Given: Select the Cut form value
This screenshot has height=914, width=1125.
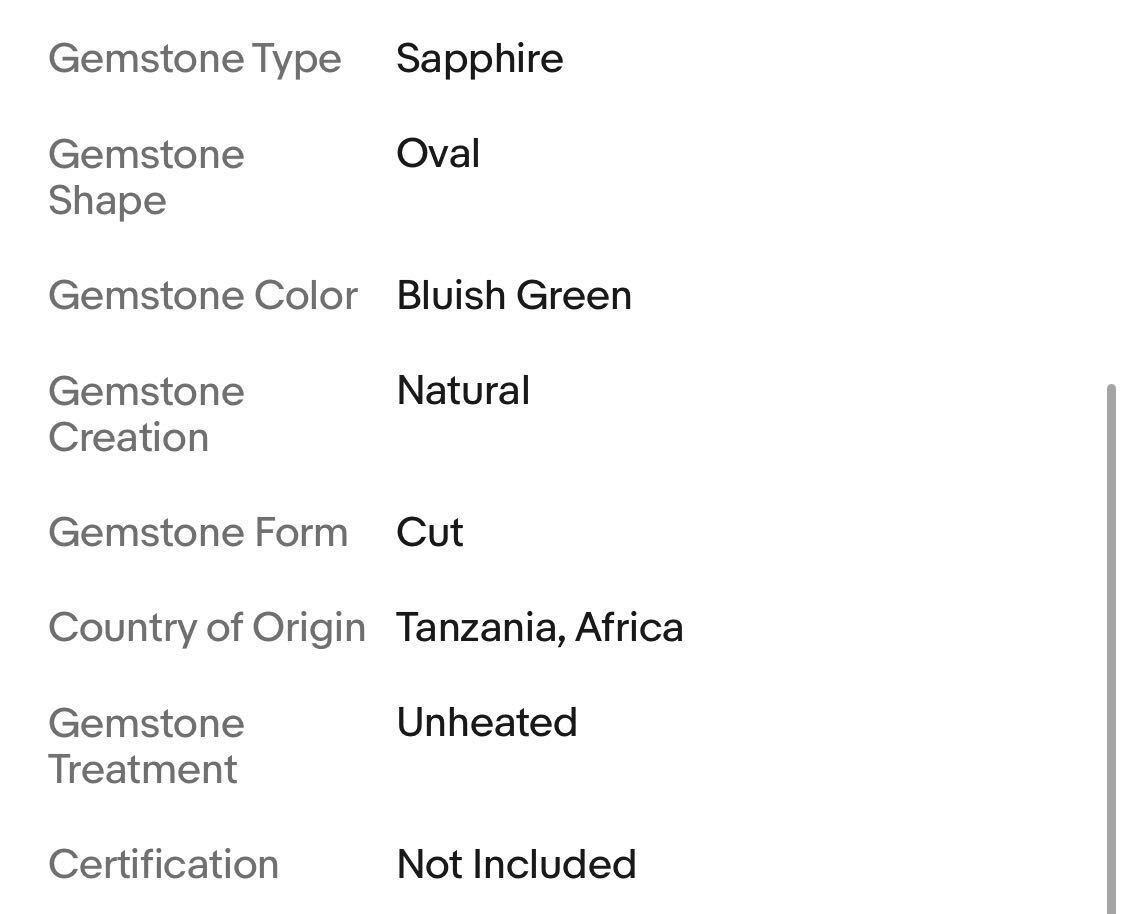Looking at the screenshot, I should point(430,532).
